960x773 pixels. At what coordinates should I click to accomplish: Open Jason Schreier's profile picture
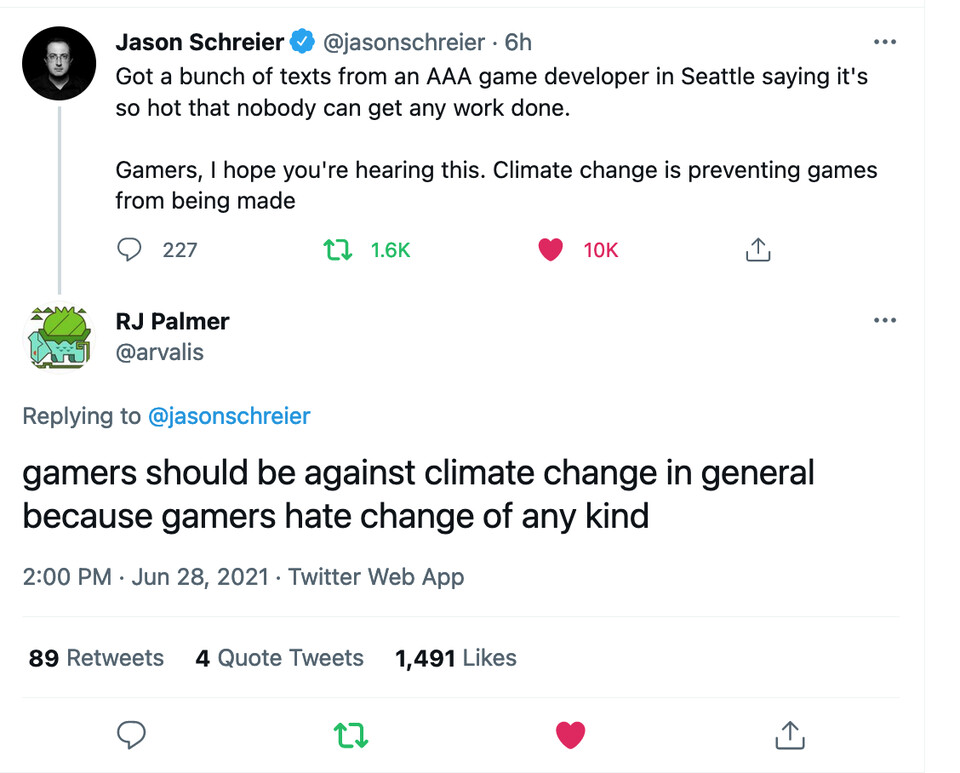[59, 61]
